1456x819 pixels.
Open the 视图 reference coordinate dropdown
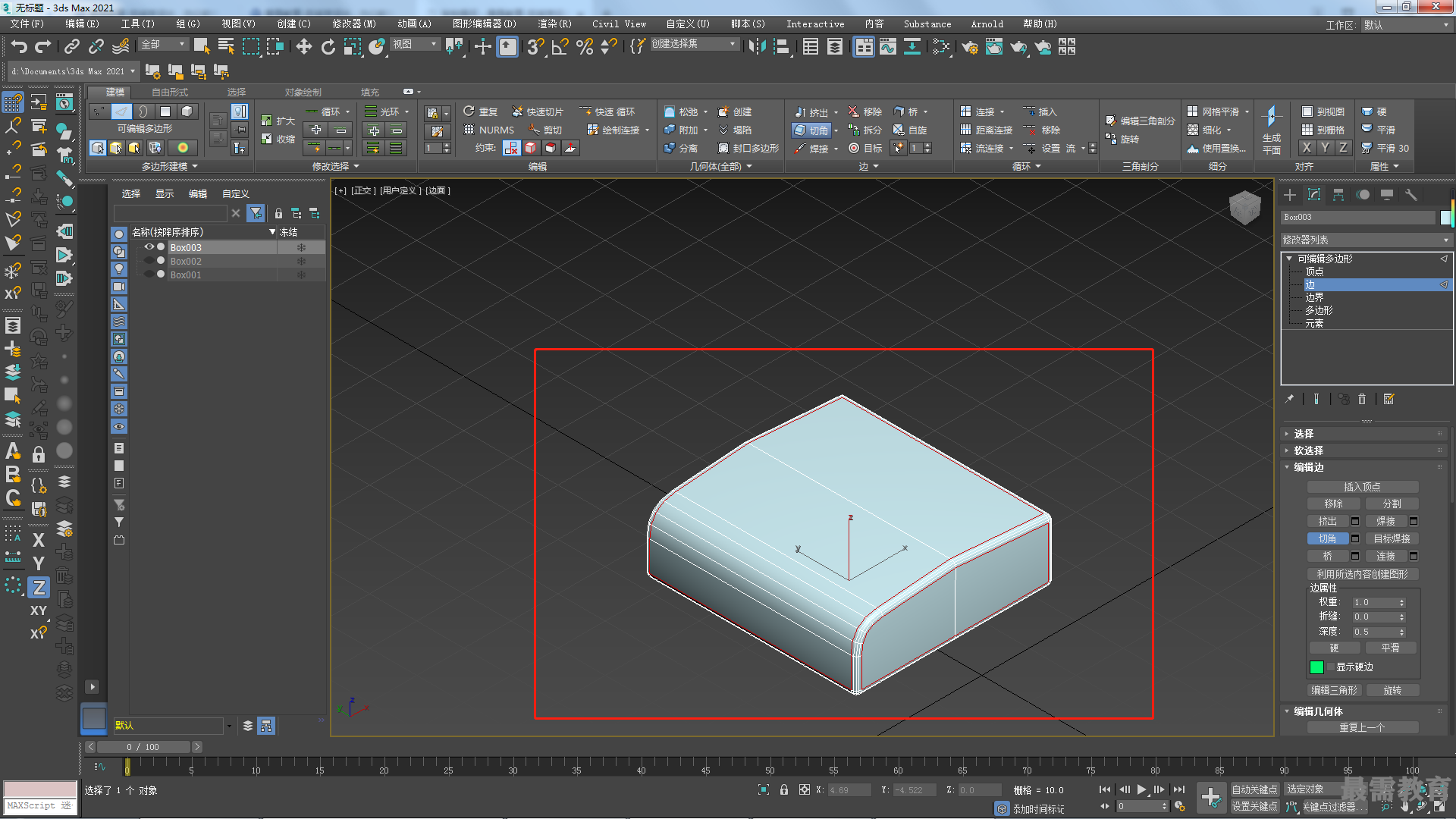click(415, 45)
